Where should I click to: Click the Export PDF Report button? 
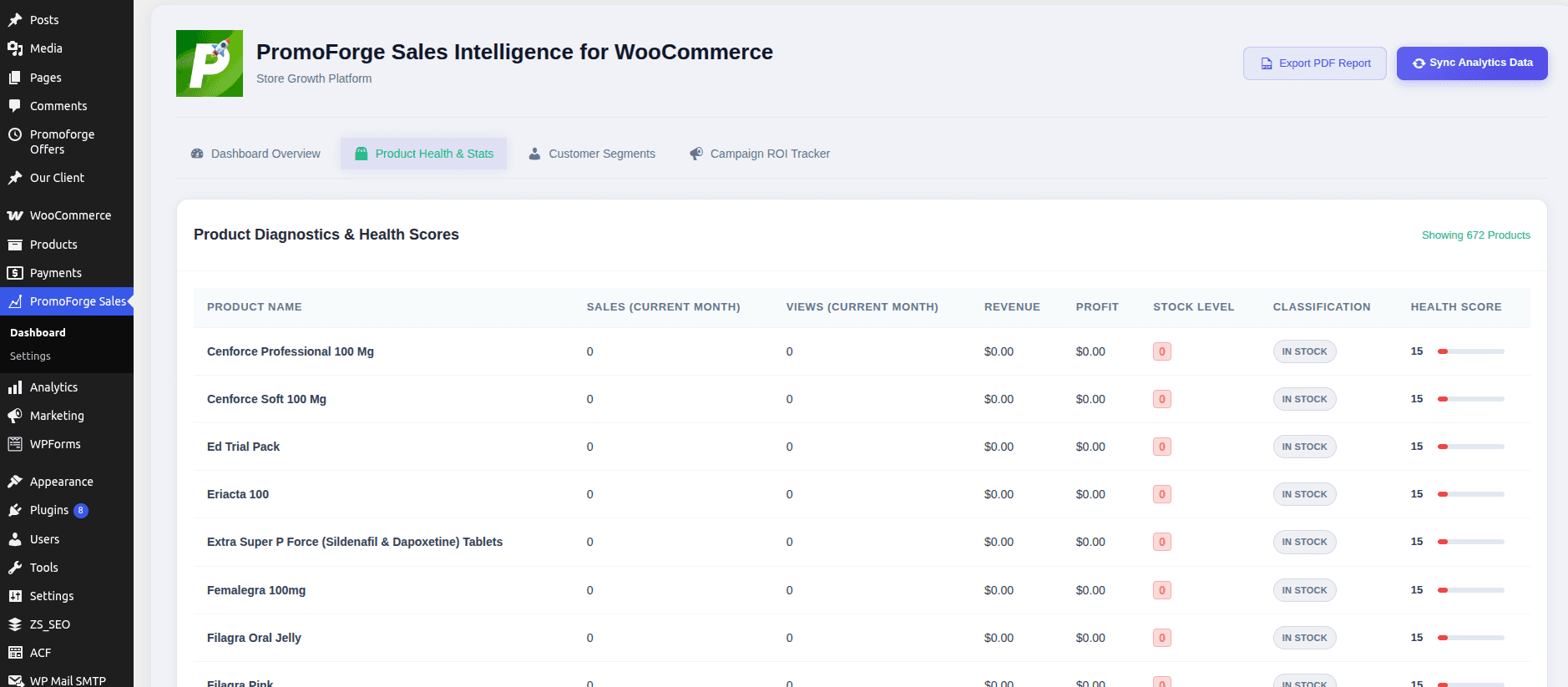tap(1315, 63)
